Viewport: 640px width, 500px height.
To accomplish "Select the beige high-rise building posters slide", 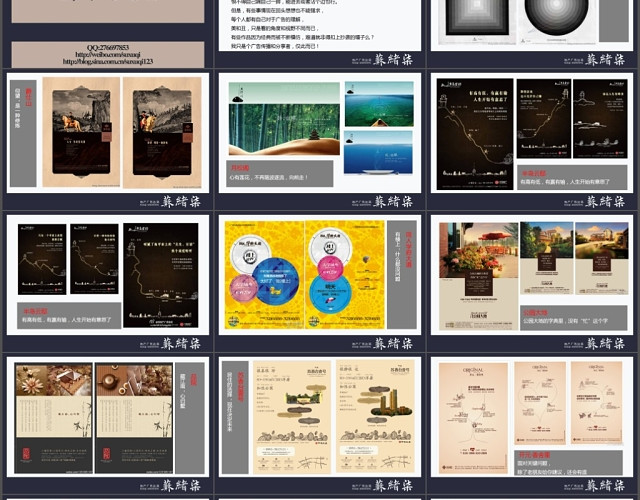I will click(320, 417).
